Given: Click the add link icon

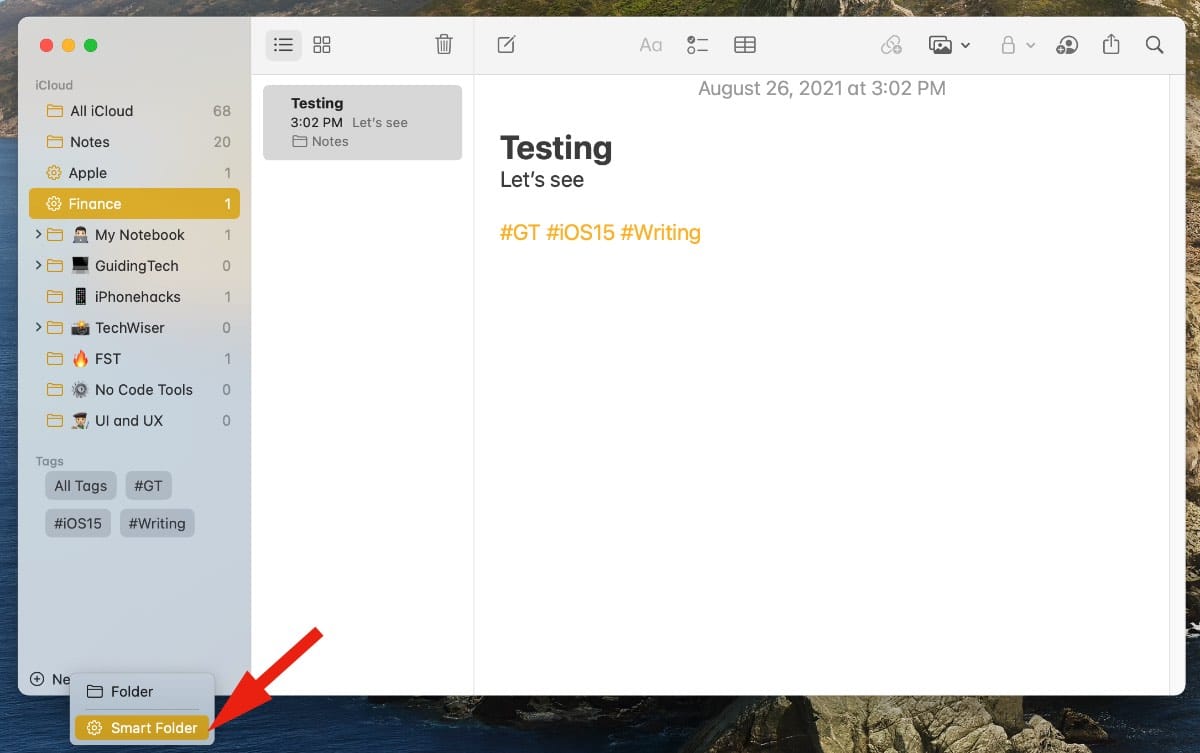Looking at the screenshot, I should pyautogui.click(x=891, y=45).
